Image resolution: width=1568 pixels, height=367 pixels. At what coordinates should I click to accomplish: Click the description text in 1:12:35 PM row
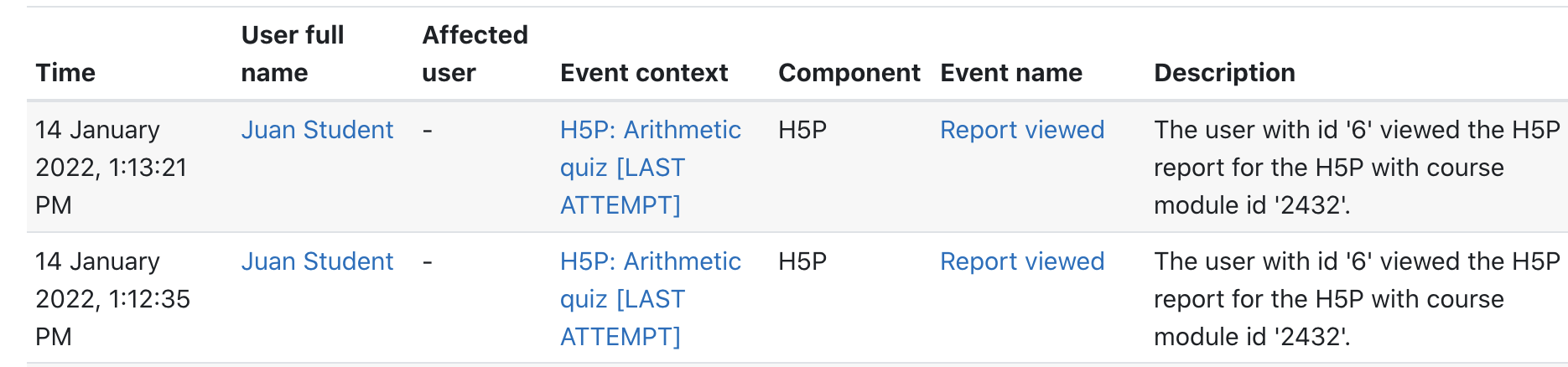[x=1357, y=299]
